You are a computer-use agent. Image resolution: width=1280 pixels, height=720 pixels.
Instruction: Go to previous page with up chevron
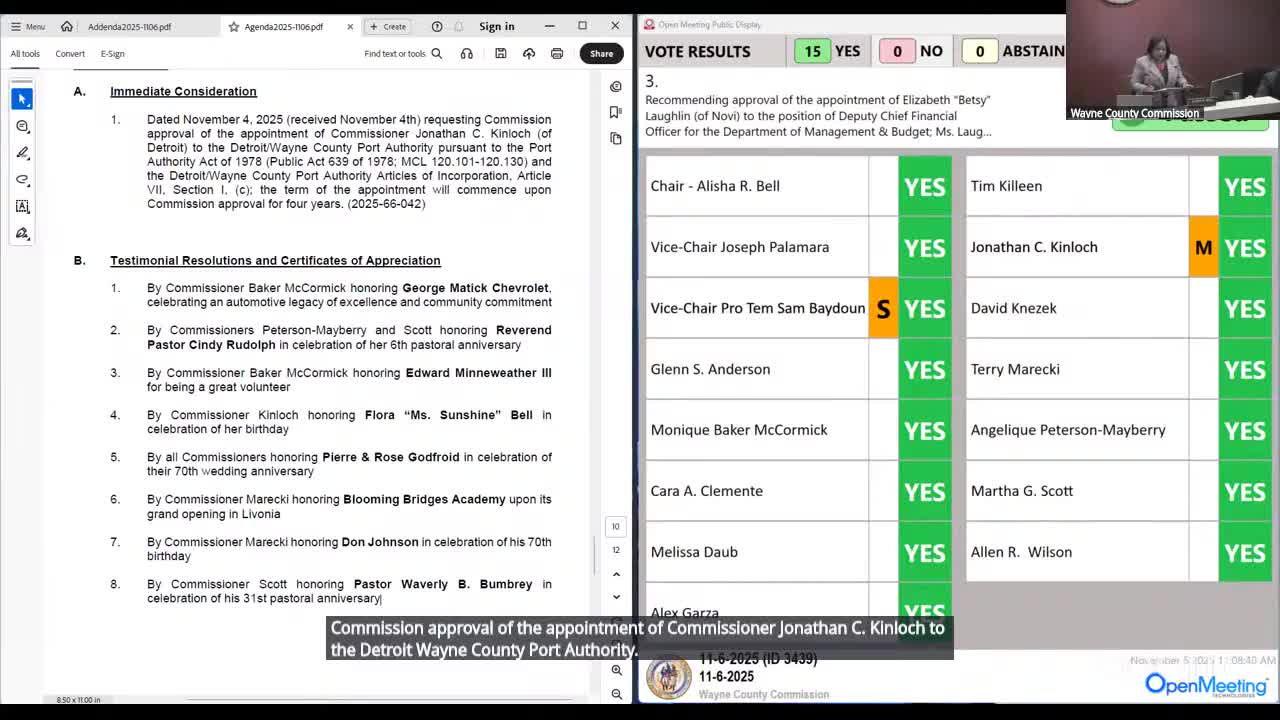click(616, 574)
